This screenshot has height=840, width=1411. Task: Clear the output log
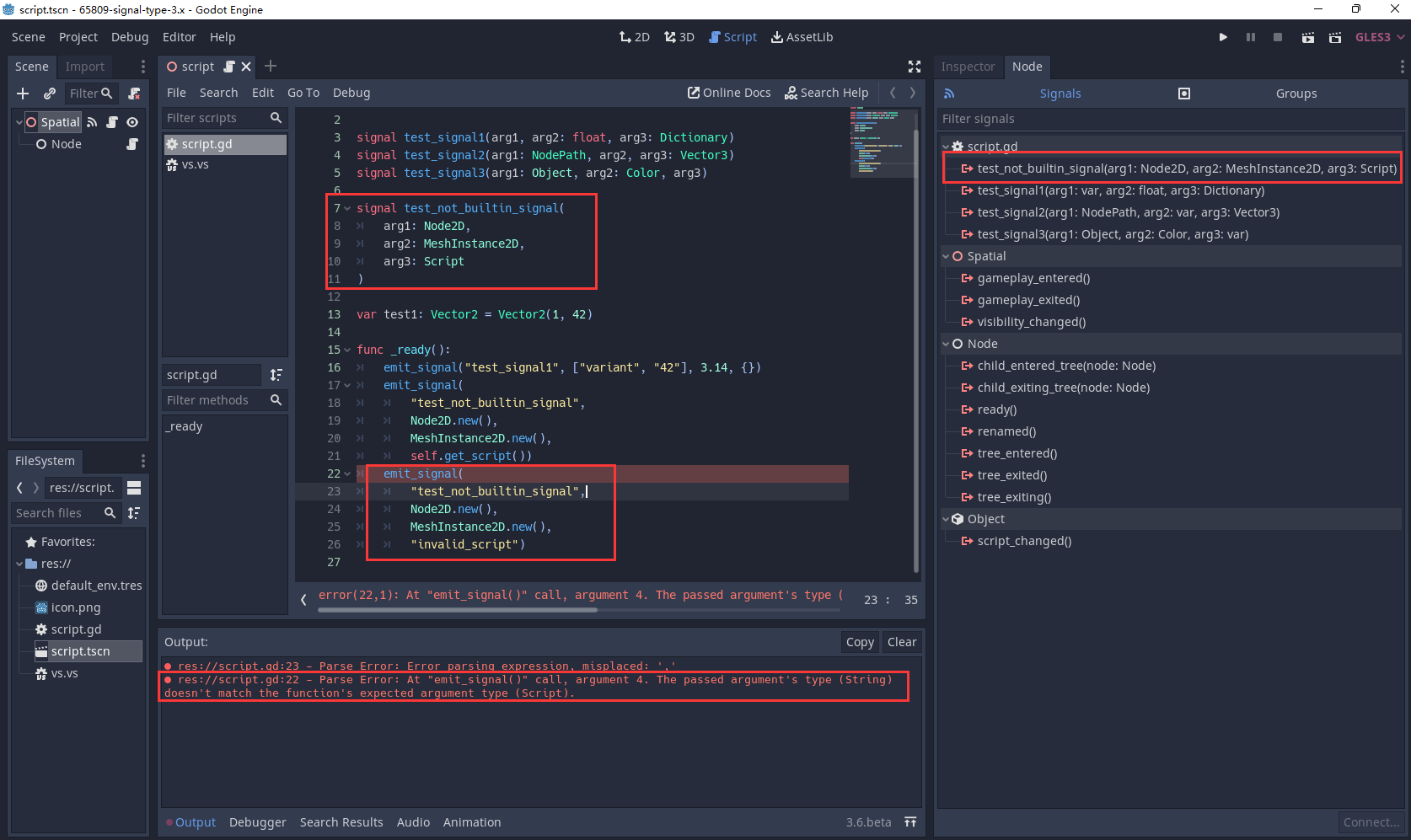[x=902, y=642]
